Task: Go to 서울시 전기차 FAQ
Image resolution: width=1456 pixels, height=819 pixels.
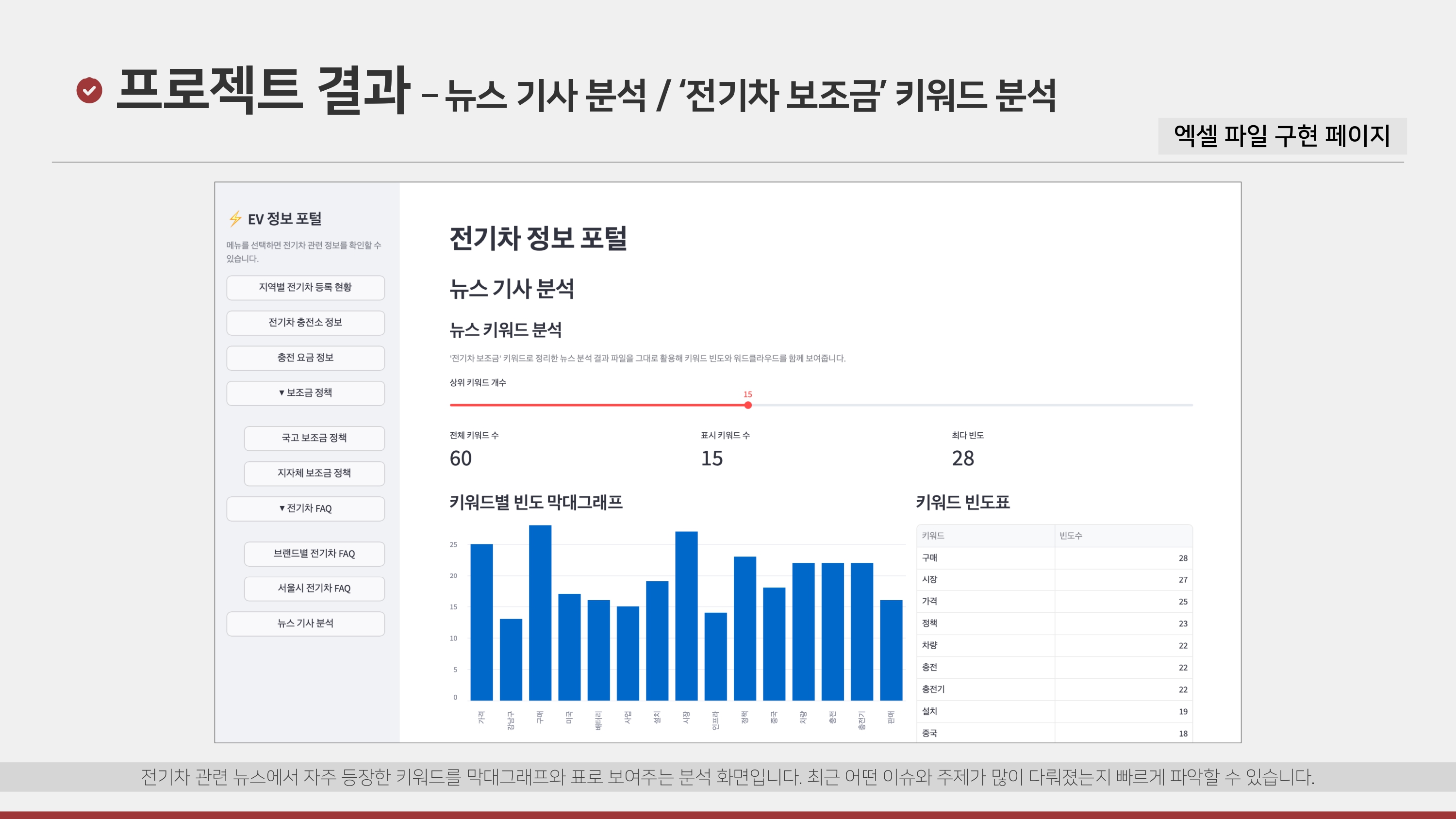Action: tap(314, 589)
